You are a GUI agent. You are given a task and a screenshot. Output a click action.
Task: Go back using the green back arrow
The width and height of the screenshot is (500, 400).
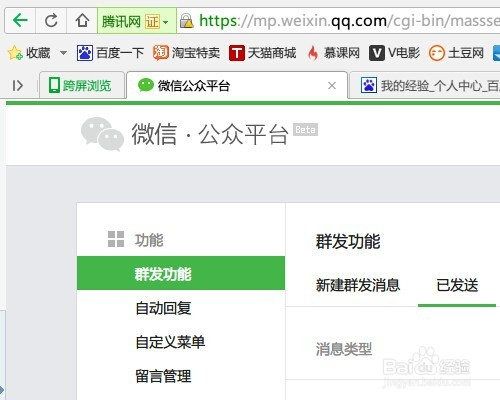(x=20, y=21)
